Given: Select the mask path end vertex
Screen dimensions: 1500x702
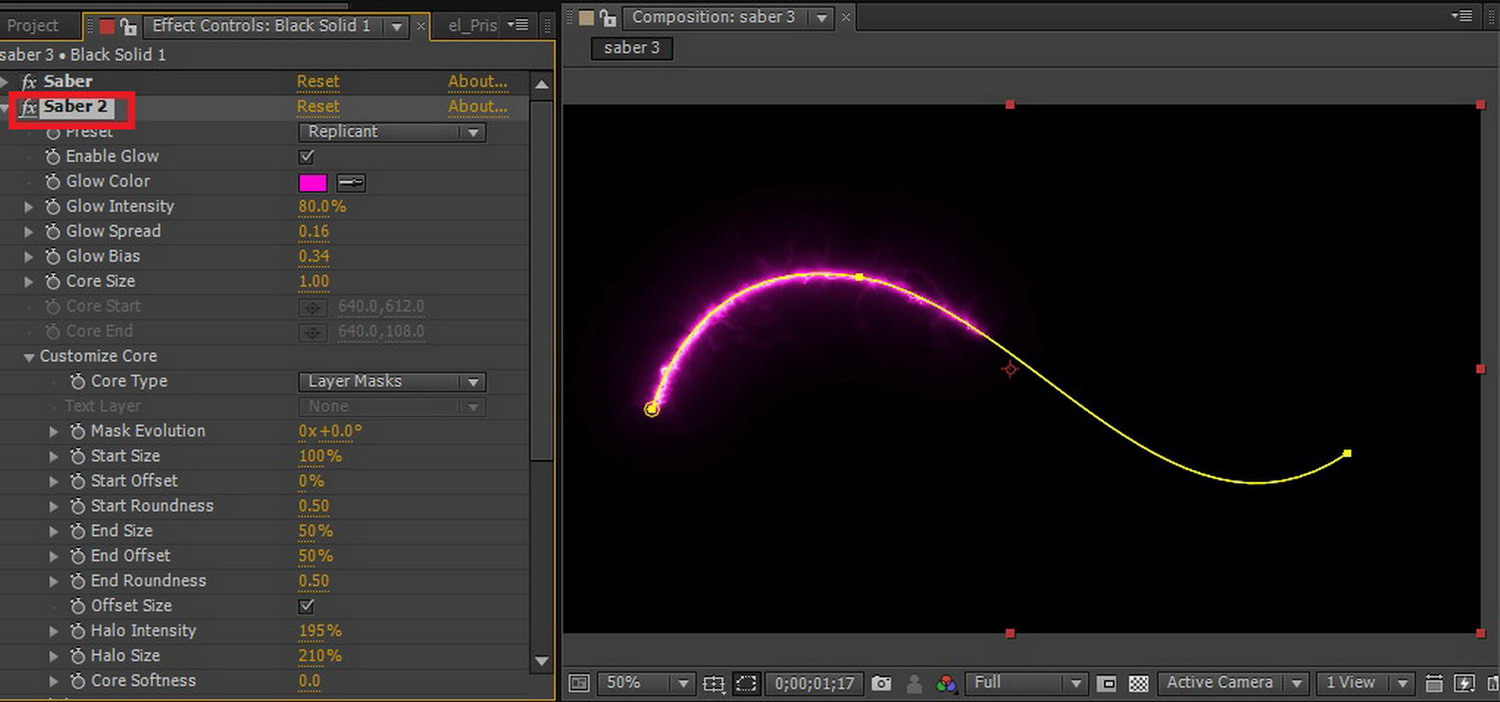Looking at the screenshot, I should point(1347,454).
